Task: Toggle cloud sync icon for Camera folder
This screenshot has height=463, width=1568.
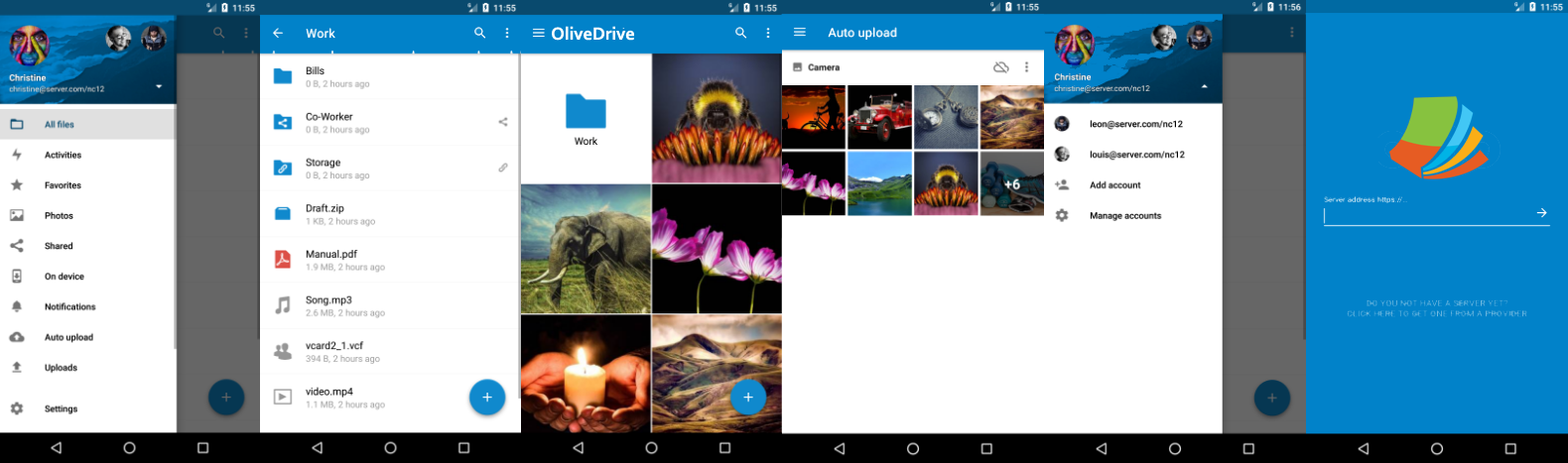Action: coord(1001,67)
